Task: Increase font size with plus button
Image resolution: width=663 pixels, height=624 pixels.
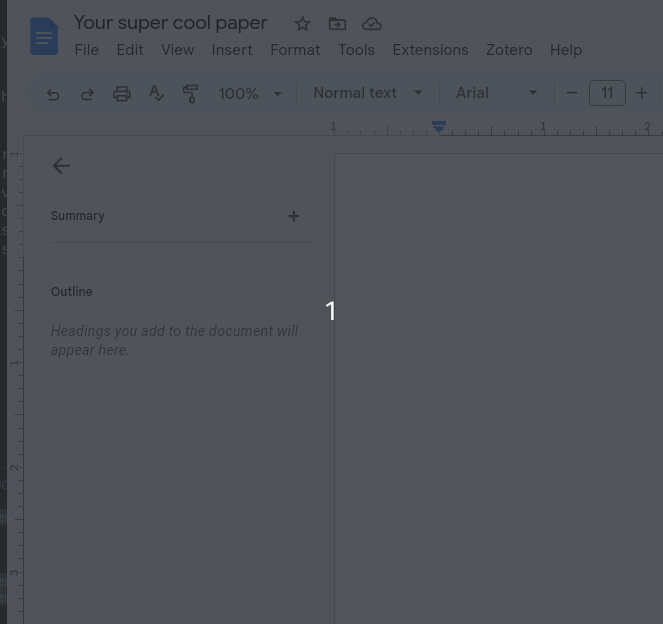Action: [x=641, y=93]
